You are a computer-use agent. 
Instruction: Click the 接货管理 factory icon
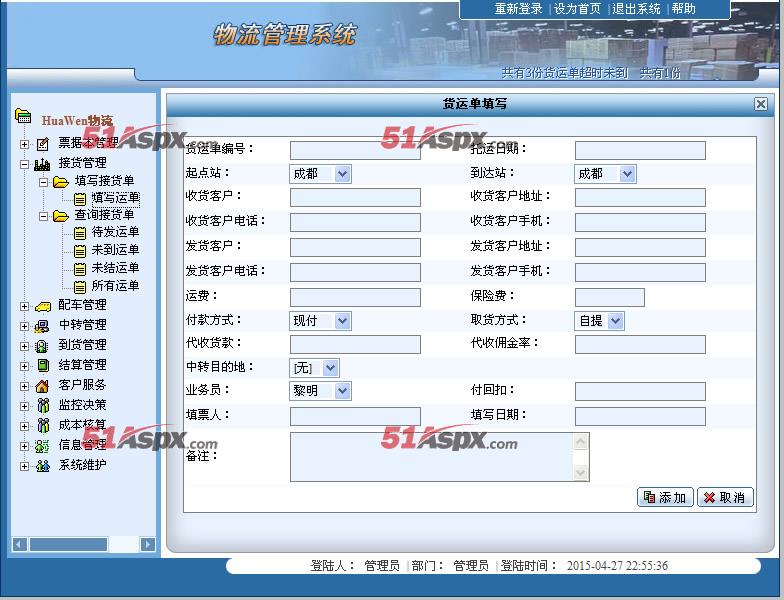[x=42, y=164]
